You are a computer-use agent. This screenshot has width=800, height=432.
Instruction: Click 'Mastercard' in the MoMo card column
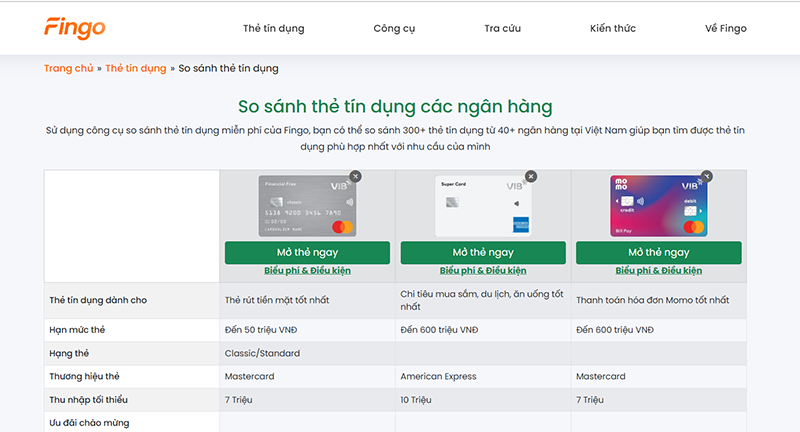[x=601, y=376]
